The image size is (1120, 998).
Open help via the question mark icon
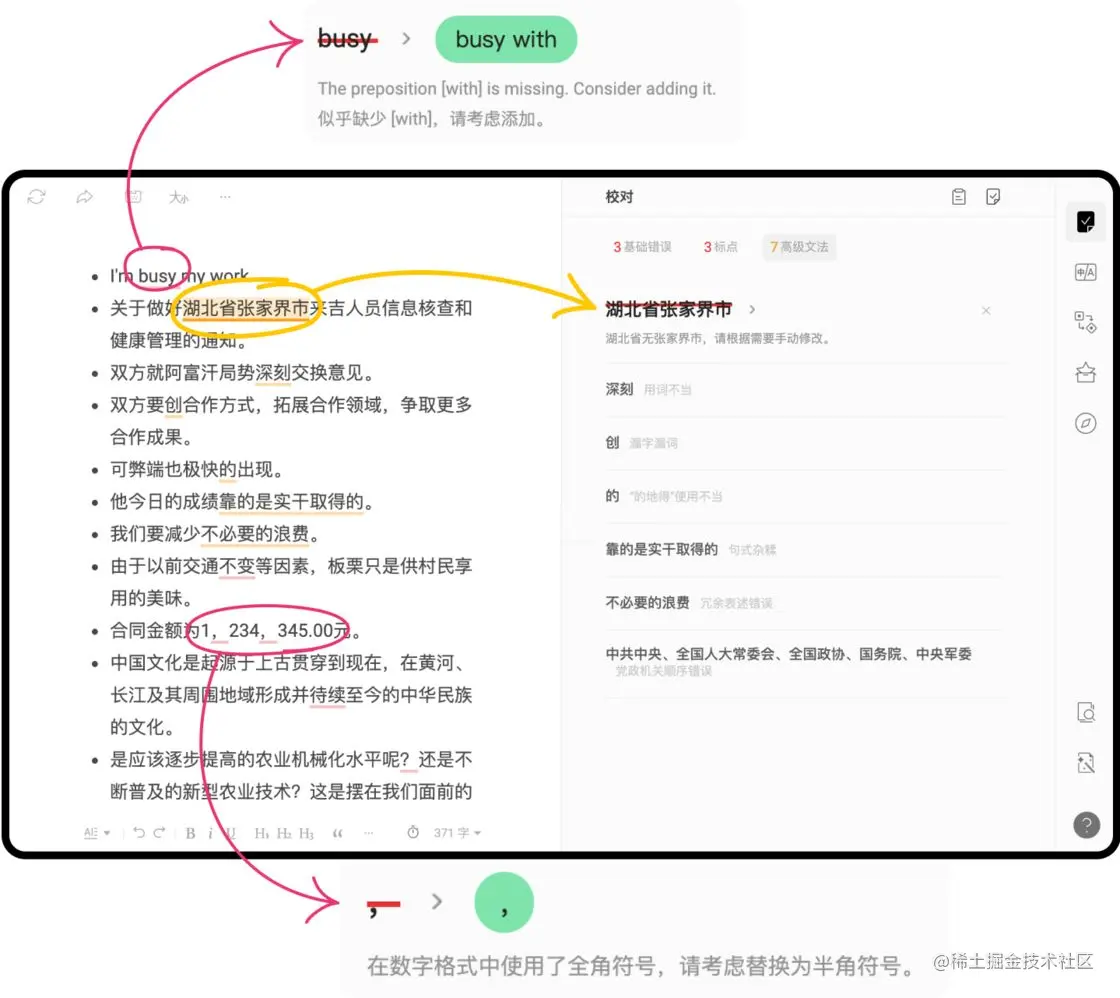coord(1086,825)
